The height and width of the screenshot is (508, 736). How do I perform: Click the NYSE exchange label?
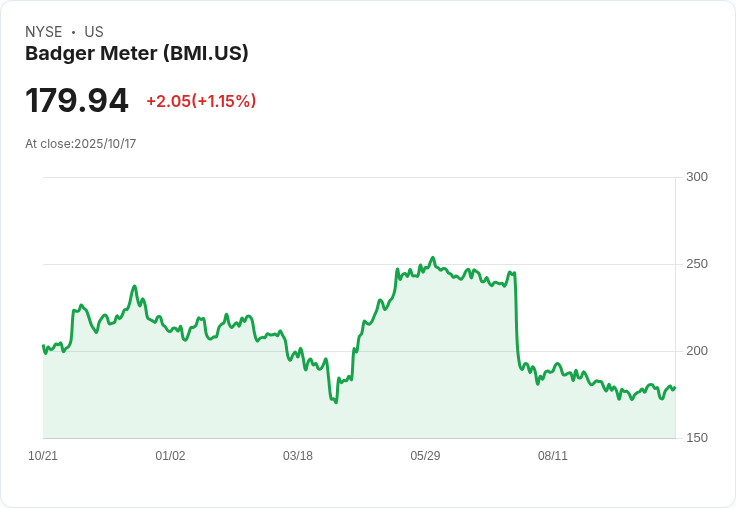click(44, 32)
